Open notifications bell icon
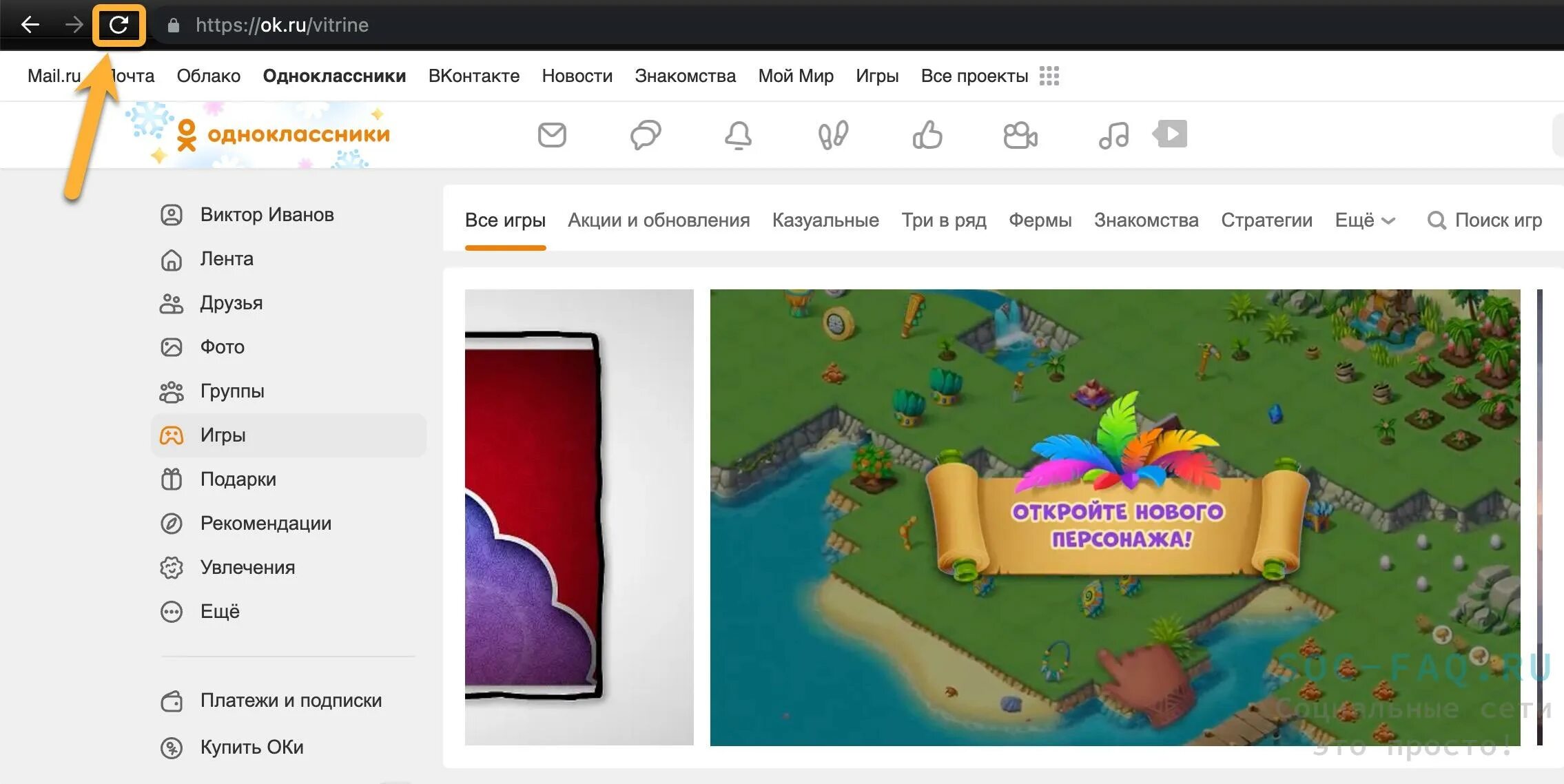1564x784 pixels. [738, 135]
